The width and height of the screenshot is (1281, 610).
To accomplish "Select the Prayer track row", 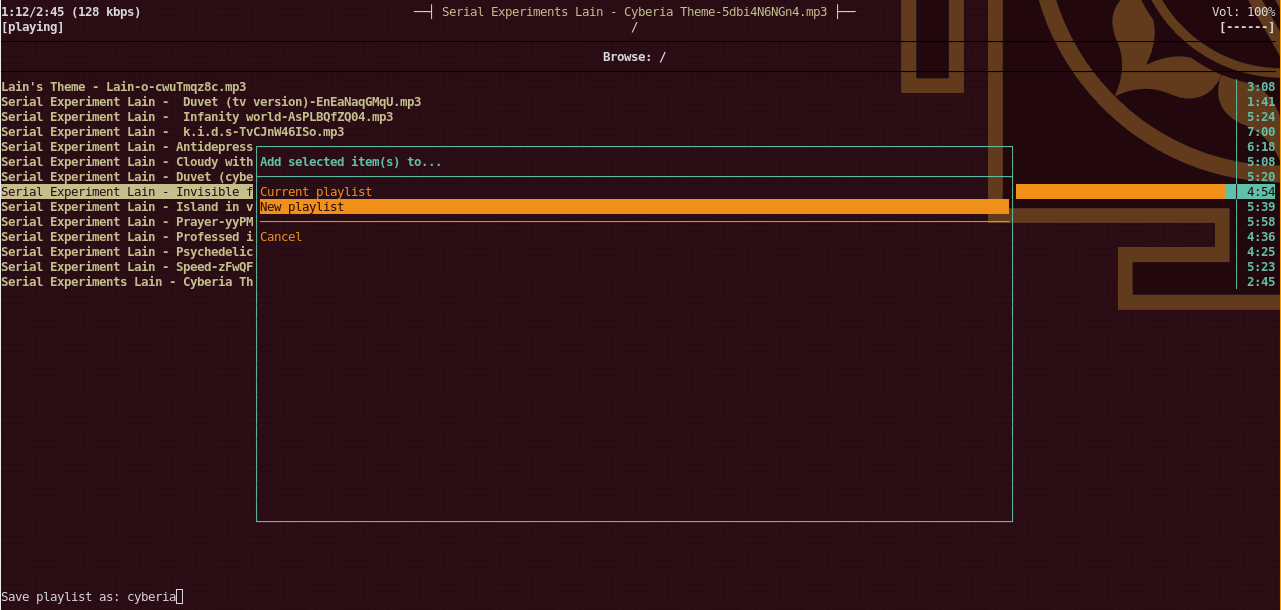I will point(128,222).
